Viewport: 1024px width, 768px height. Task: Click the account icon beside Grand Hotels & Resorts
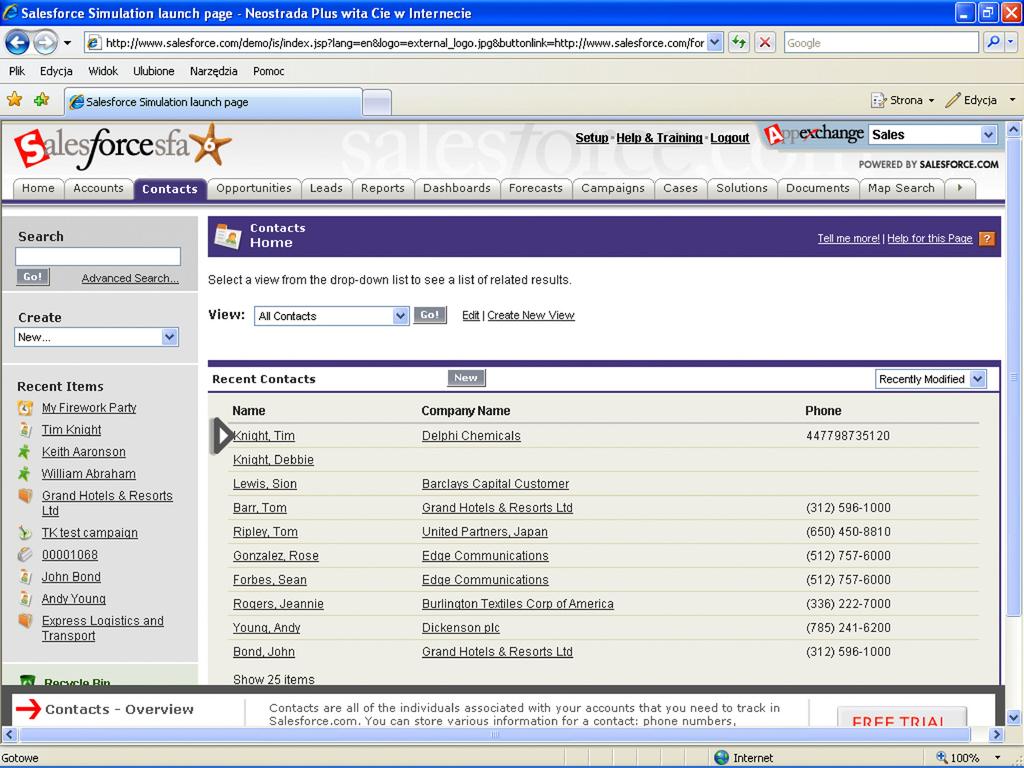tap(25, 496)
